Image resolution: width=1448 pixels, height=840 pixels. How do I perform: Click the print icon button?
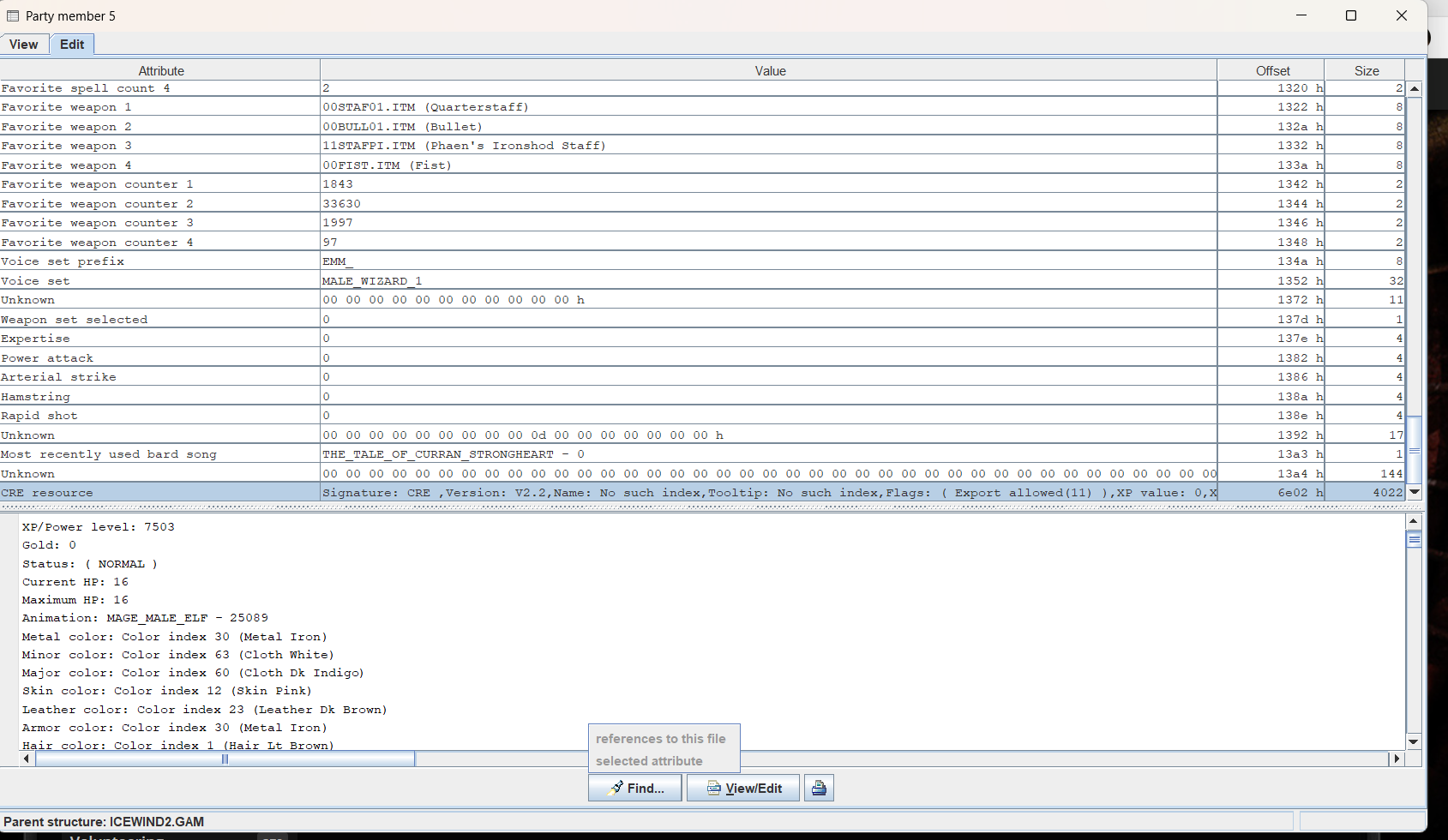coord(819,788)
